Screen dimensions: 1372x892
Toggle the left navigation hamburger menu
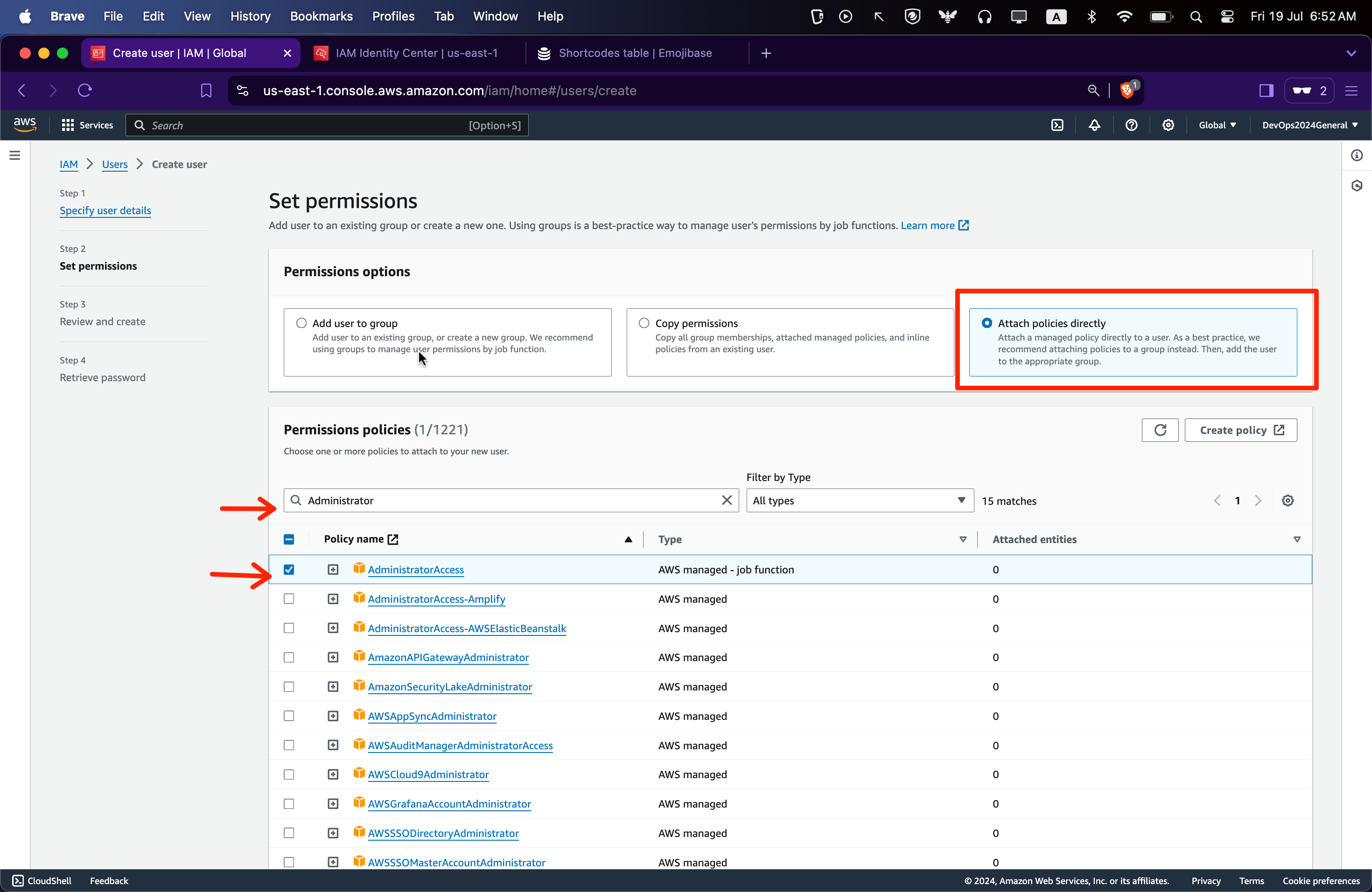pos(15,155)
